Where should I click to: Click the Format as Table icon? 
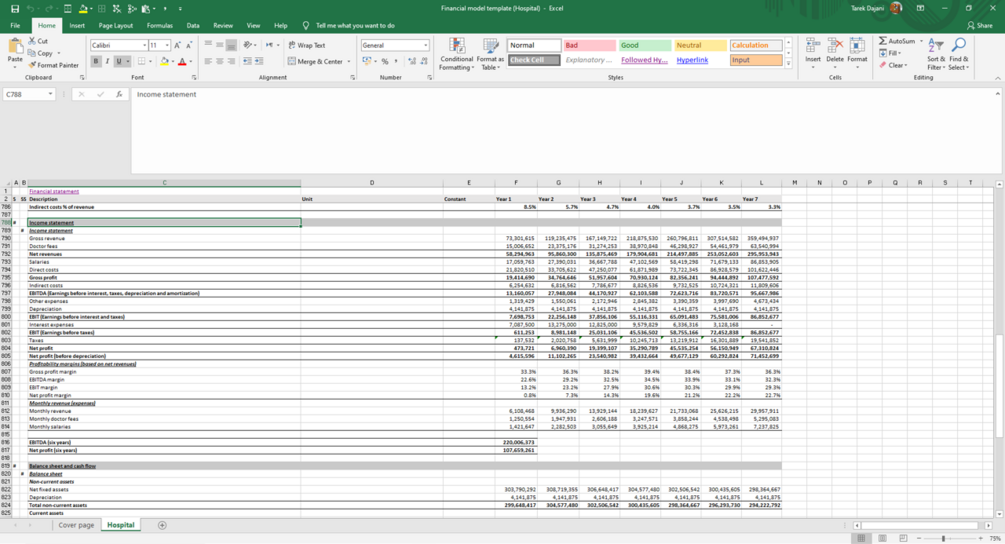tap(490, 54)
